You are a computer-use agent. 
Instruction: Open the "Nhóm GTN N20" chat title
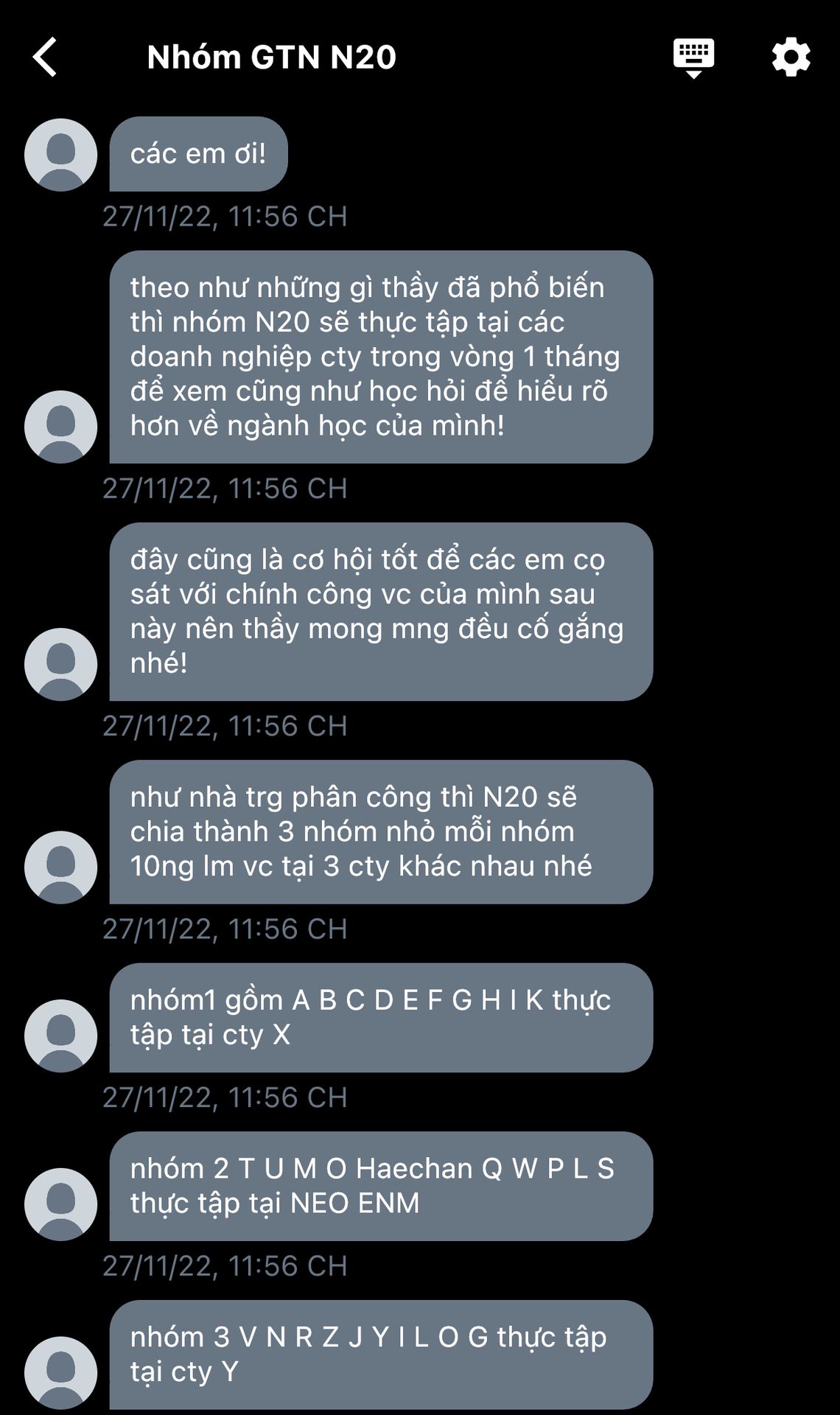271,57
